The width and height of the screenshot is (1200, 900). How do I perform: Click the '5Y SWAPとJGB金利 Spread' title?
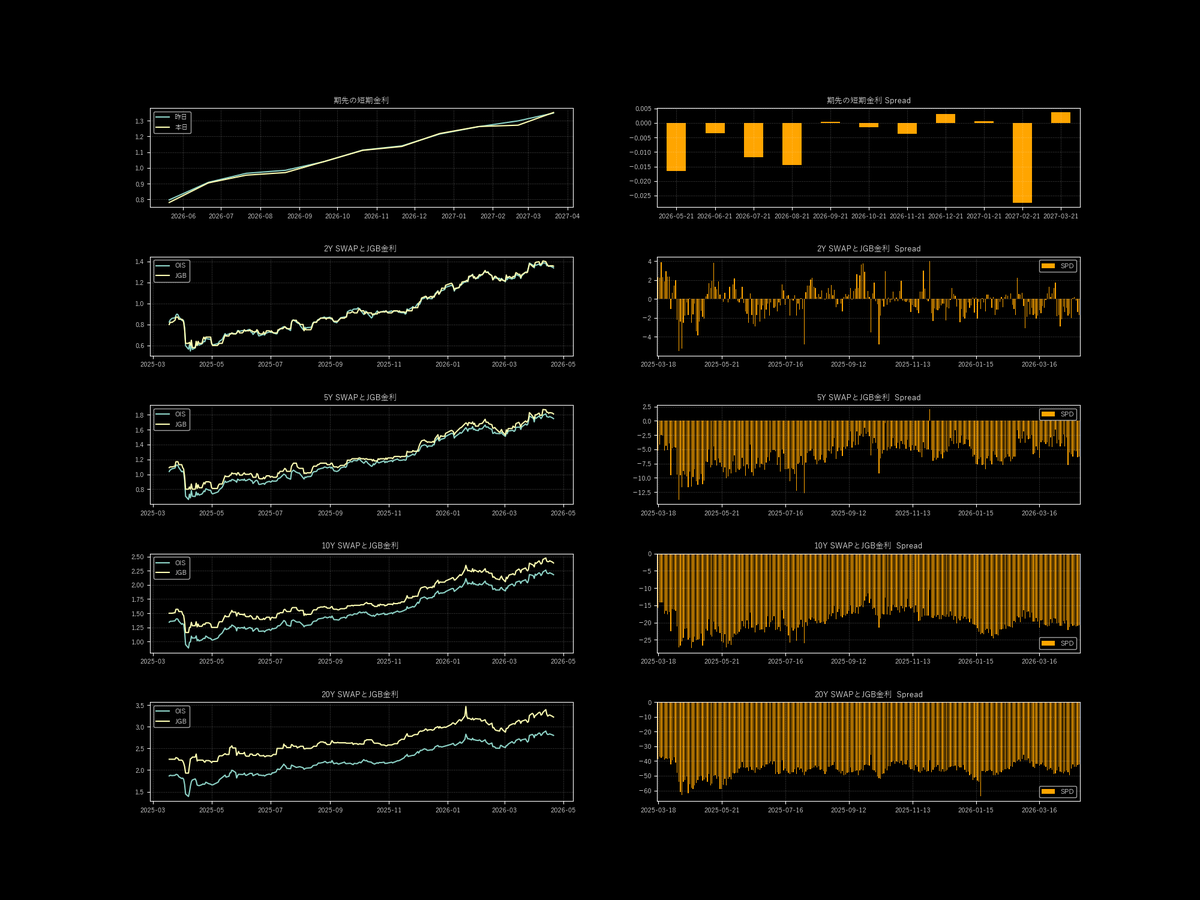tap(869, 397)
